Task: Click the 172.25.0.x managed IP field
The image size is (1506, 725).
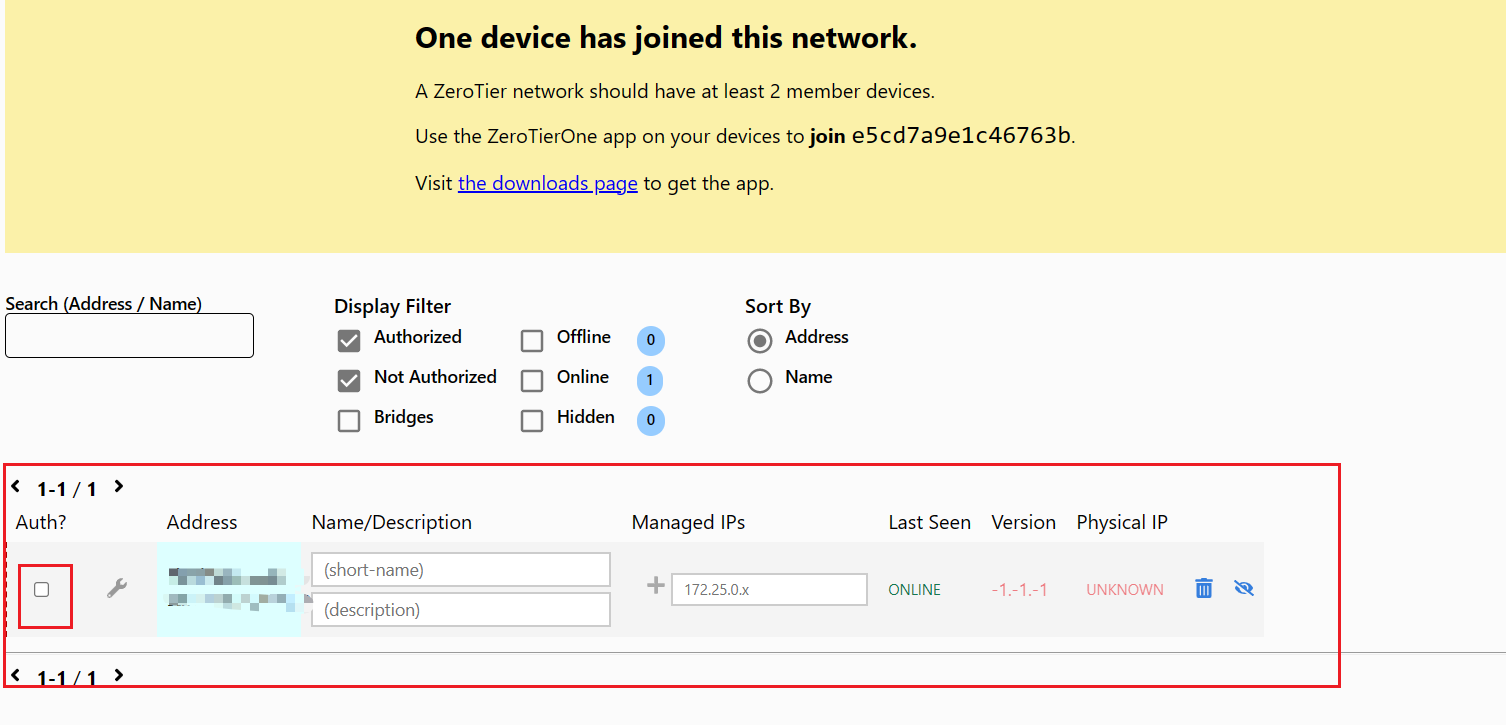Action: pyautogui.click(x=769, y=590)
